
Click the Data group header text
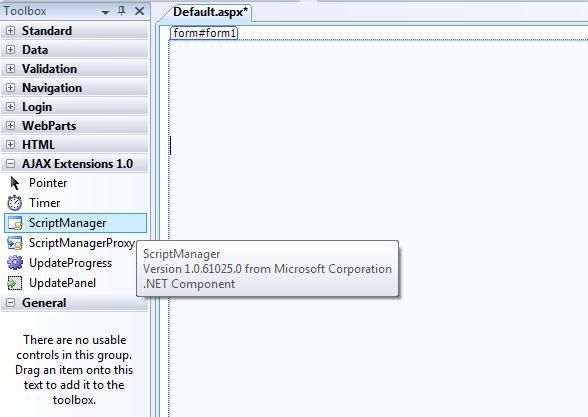coord(35,50)
